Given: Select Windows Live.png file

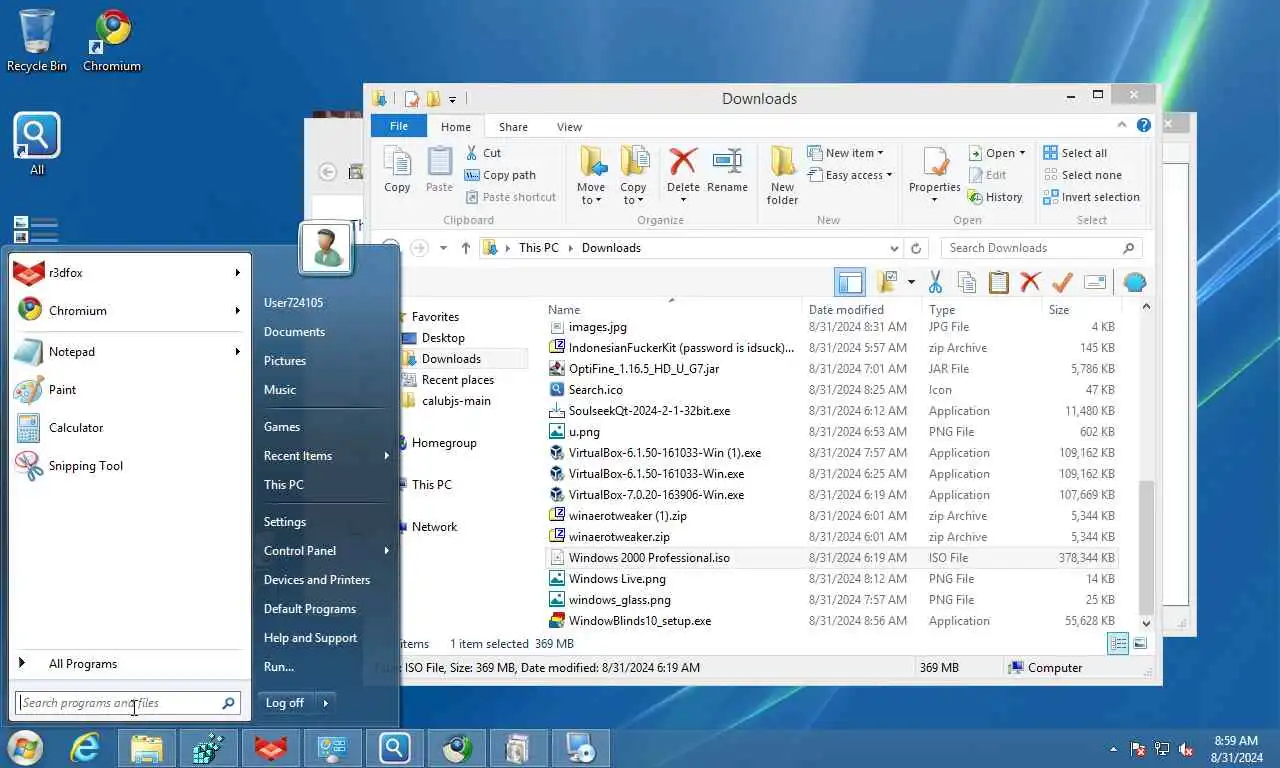Looking at the screenshot, I should [x=617, y=579].
